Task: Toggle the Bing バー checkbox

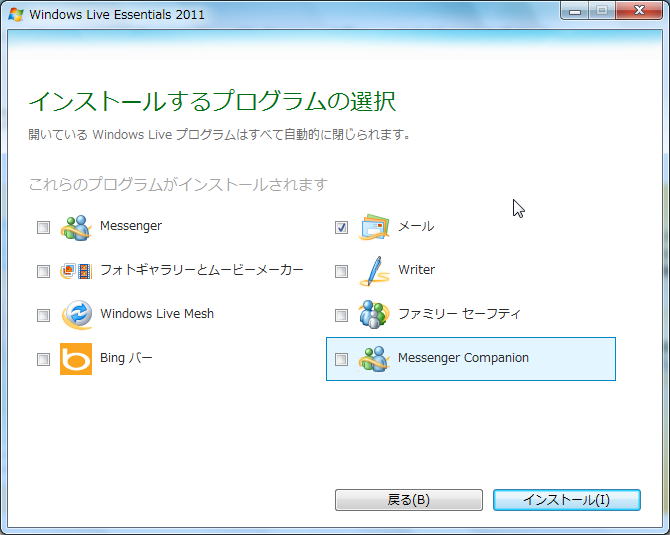Action: tap(43, 359)
